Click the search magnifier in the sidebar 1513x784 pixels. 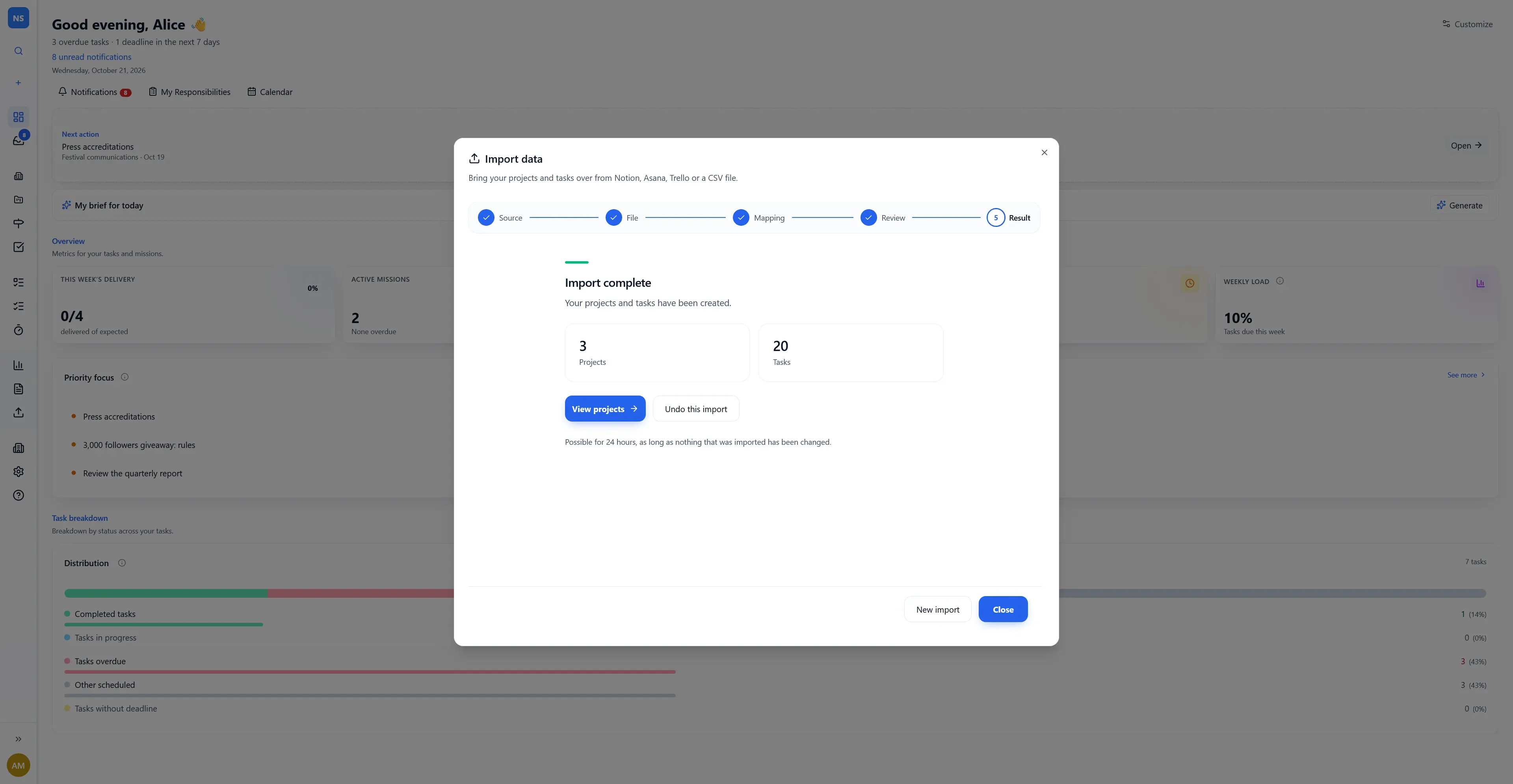[18, 51]
